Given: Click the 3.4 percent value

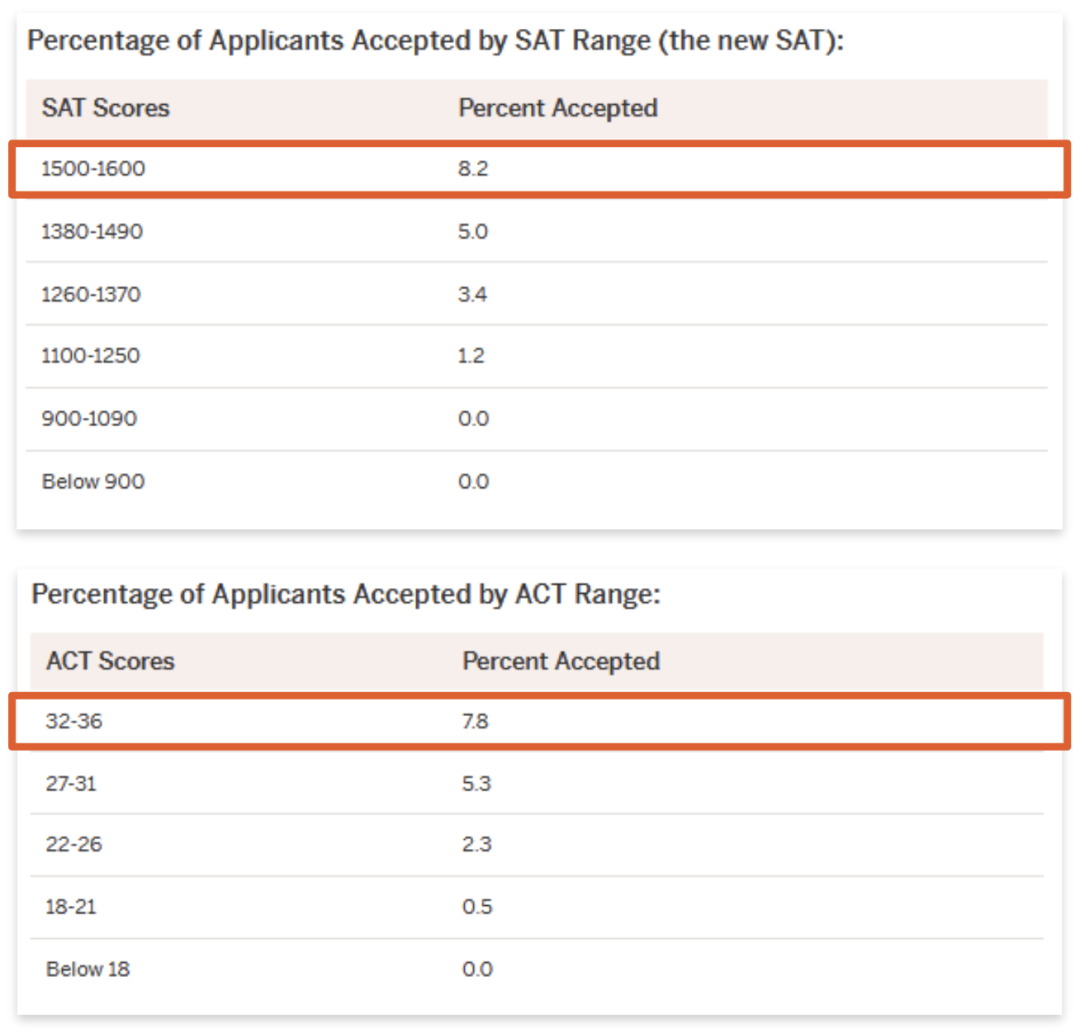Looking at the screenshot, I should (x=472, y=295).
